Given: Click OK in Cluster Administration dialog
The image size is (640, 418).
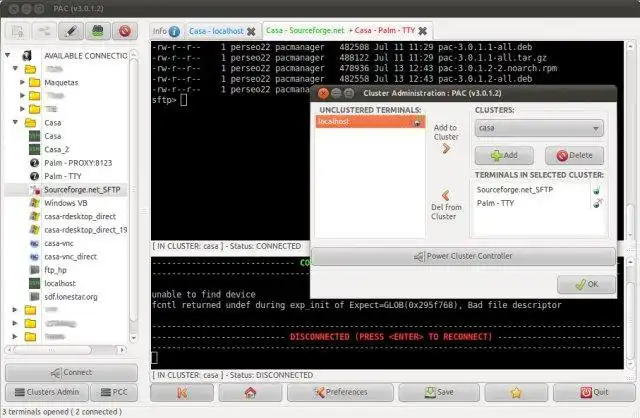Looking at the screenshot, I should pos(587,285).
